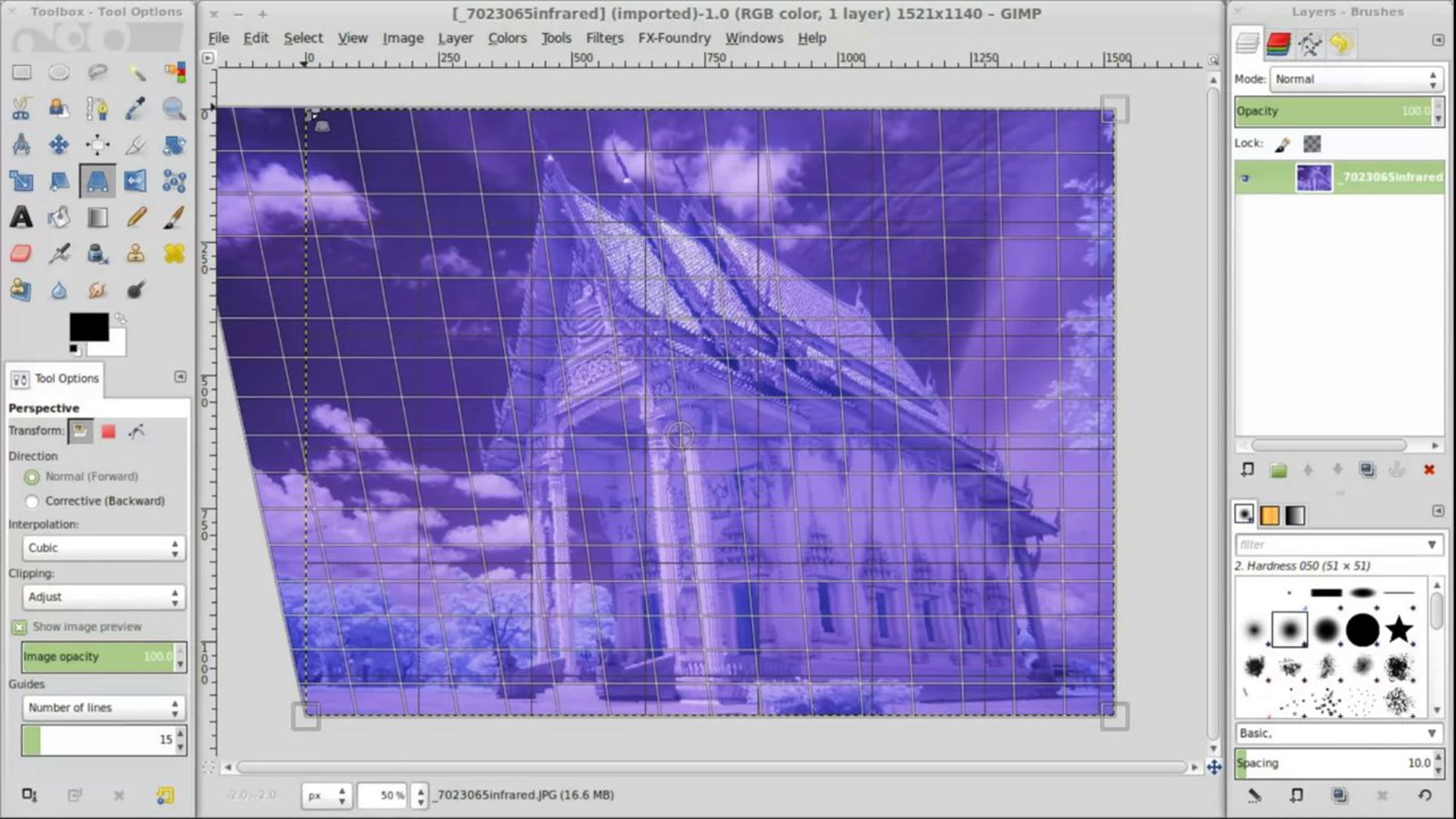Toggle Show image preview checkbox

pos(19,627)
